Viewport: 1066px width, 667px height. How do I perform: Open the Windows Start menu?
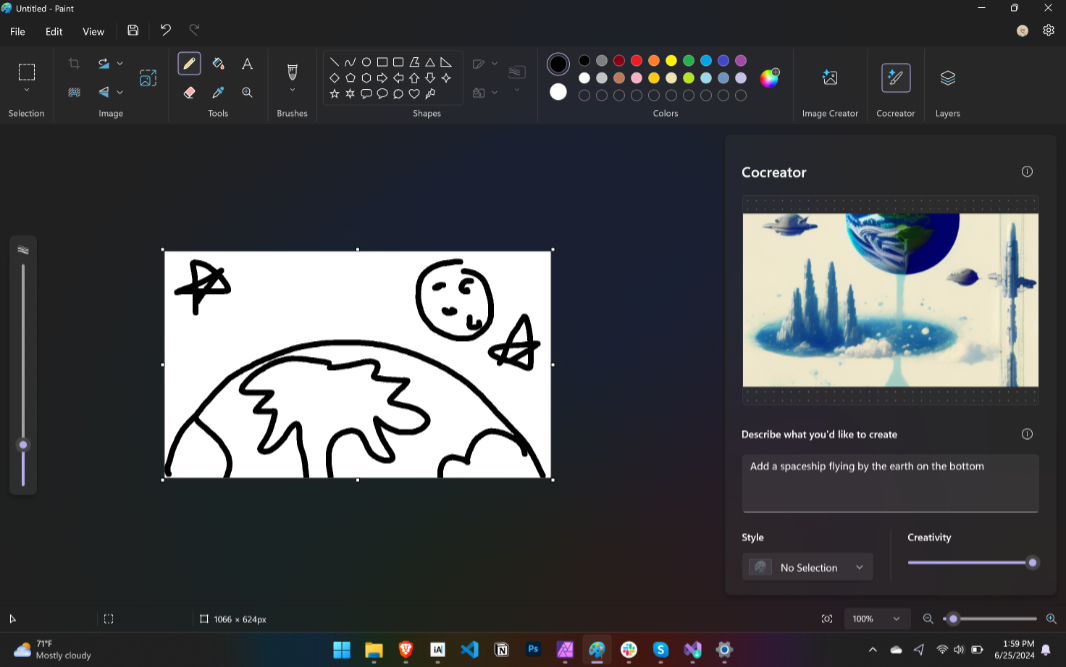click(x=342, y=650)
